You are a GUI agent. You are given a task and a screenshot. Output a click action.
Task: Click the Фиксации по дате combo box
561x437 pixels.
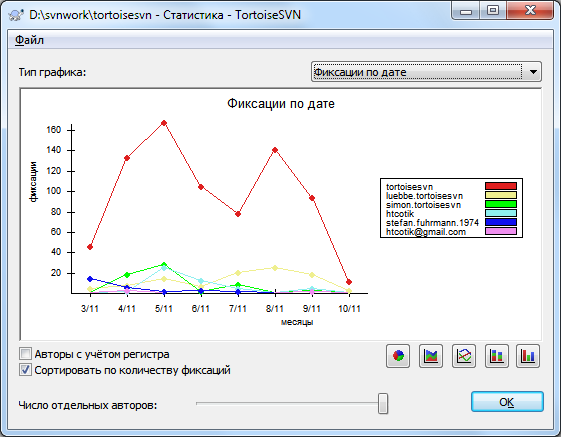pyautogui.click(x=426, y=72)
